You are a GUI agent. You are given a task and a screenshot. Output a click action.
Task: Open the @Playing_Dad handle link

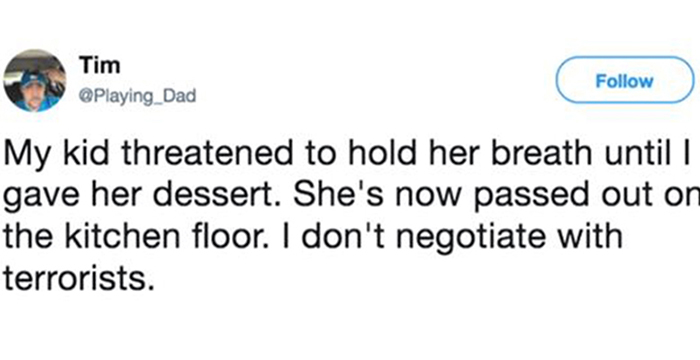click(x=138, y=96)
